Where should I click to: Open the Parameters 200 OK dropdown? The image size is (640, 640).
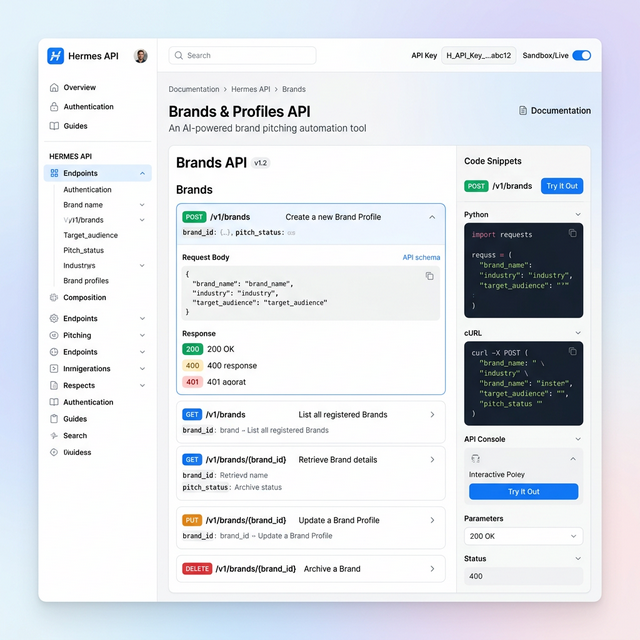(523, 537)
